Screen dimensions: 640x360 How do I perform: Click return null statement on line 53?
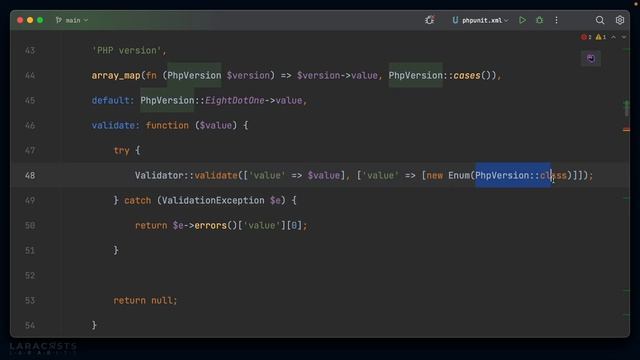(145, 300)
